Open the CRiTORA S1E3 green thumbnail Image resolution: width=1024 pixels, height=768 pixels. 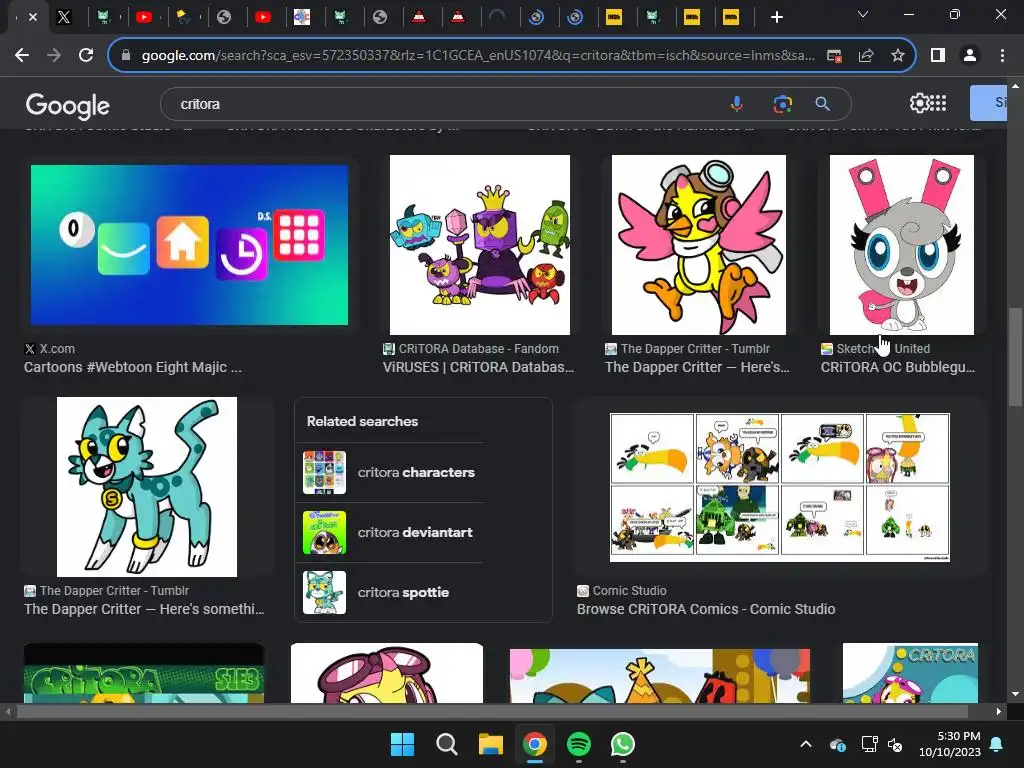coord(144,673)
